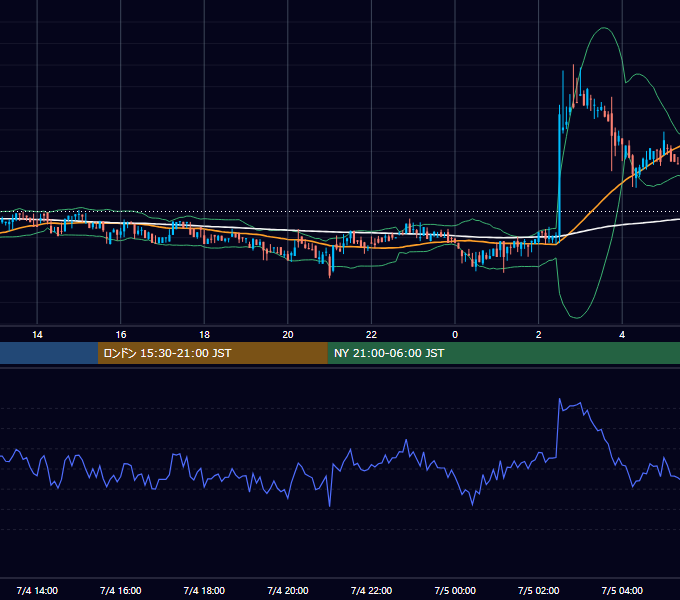Click the '4' hour axis label
The height and width of the screenshot is (600, 680).
click(x=622, y=335)
